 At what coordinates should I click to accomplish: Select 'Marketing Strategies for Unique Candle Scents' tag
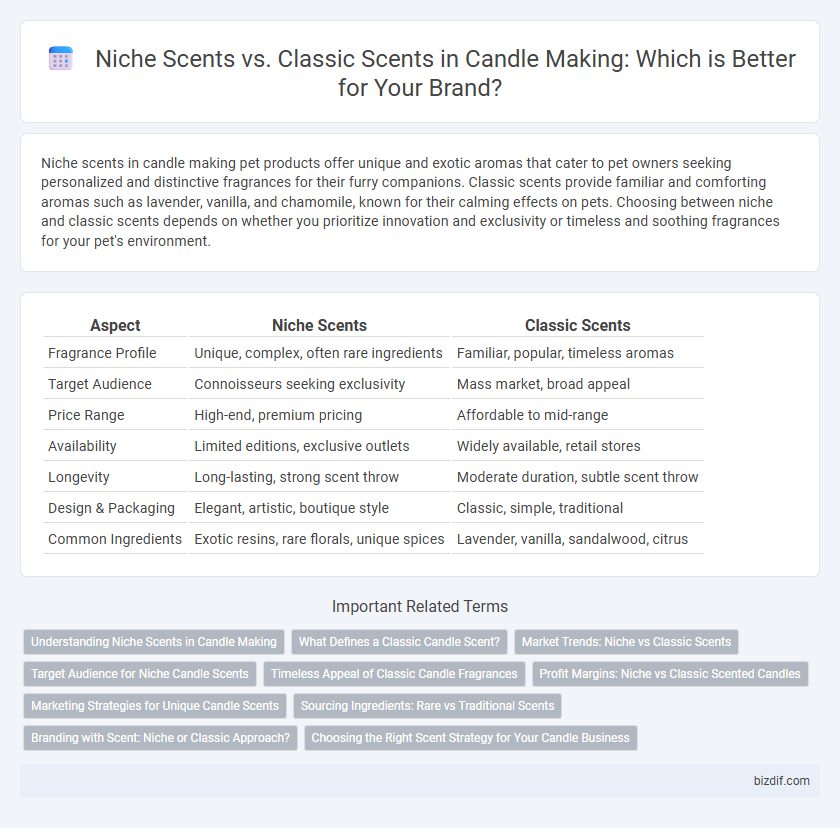tap(155, 706)
